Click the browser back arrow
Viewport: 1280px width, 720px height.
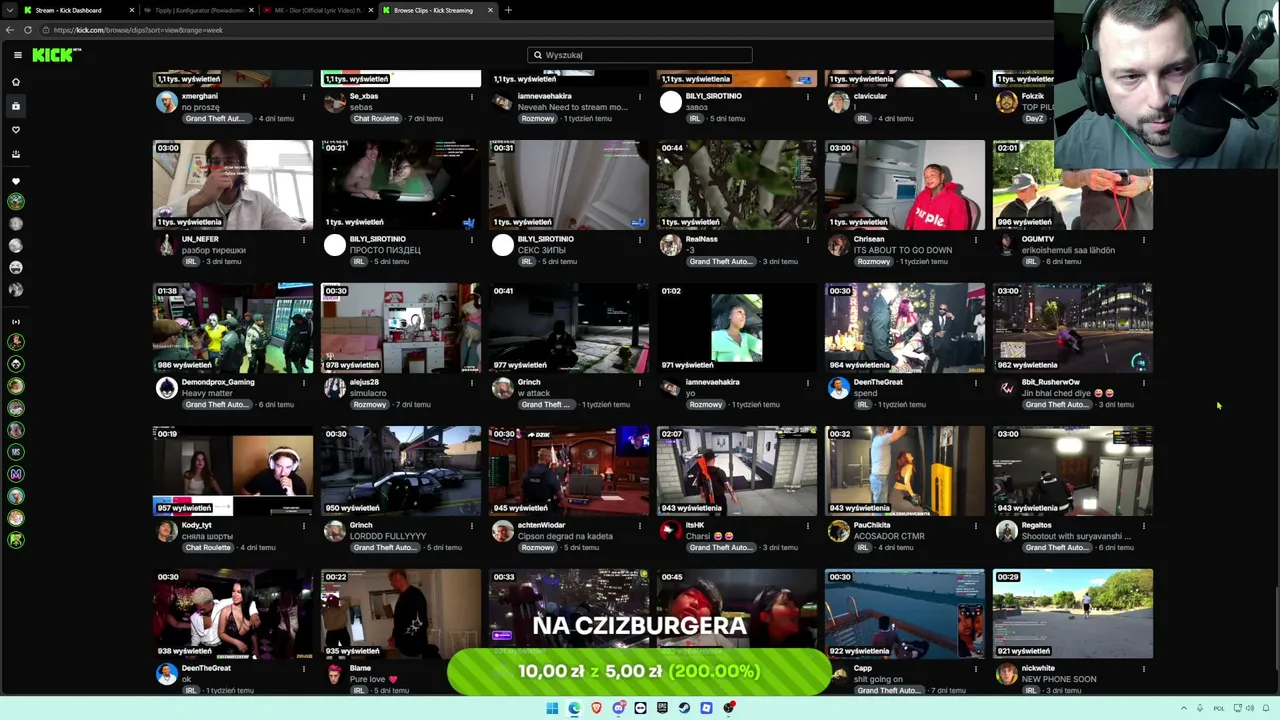click(10, 30)
